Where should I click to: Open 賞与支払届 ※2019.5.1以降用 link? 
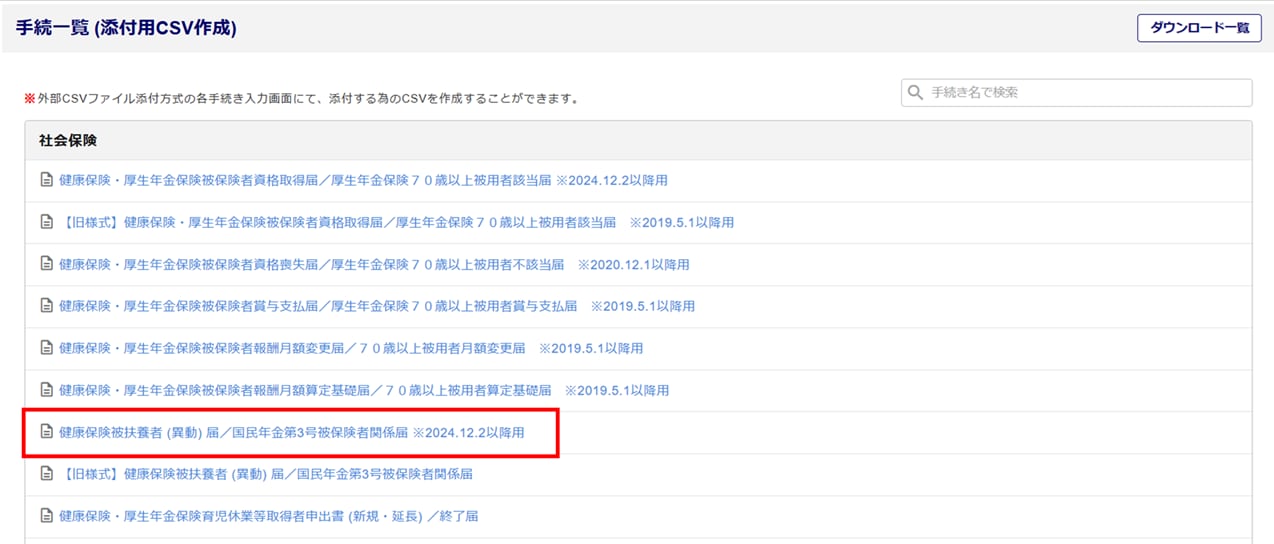[x=377, y=306]
